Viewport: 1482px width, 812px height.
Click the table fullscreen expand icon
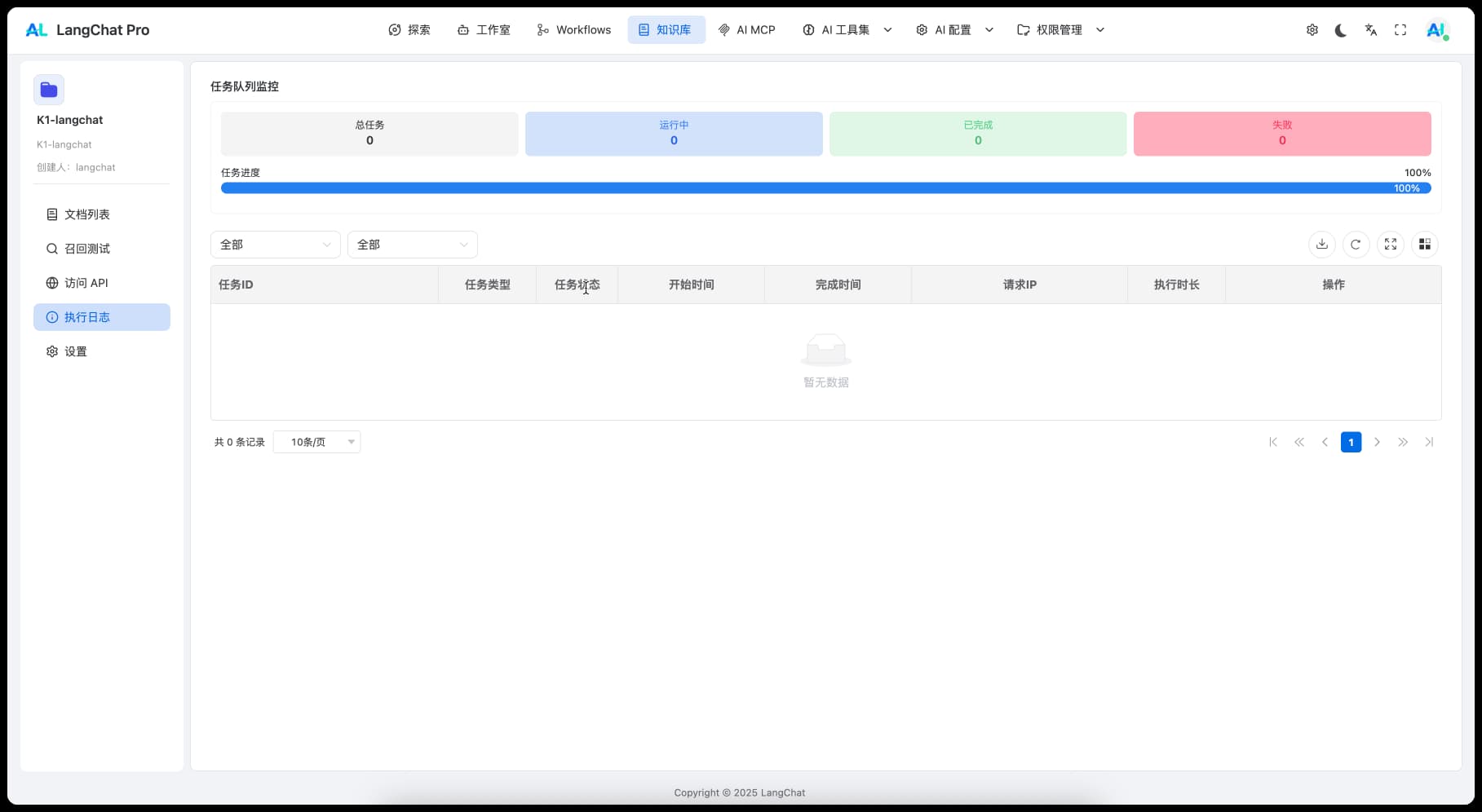tap(1390, 245)
